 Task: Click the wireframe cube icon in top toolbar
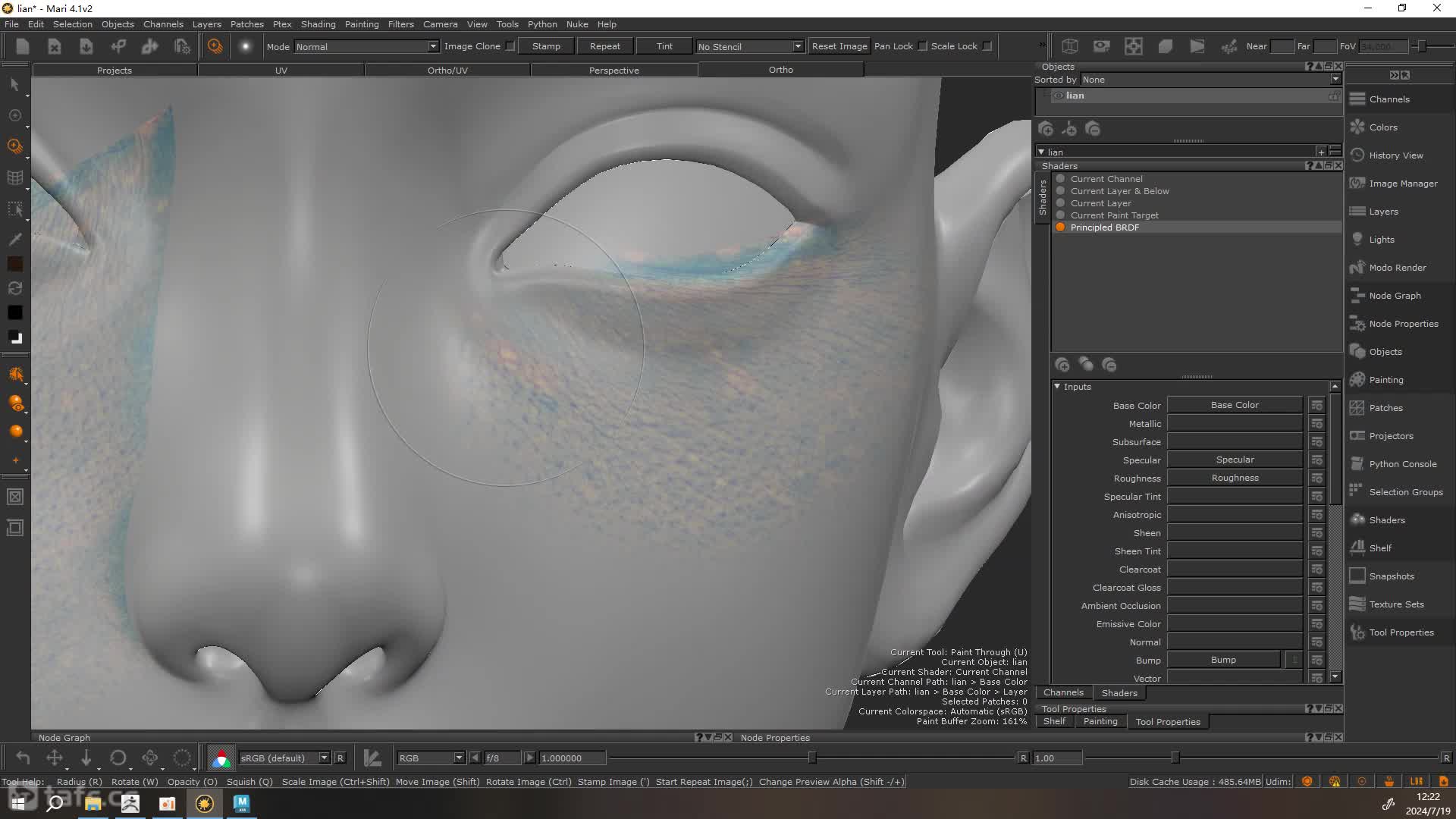tap(1070, 46)
